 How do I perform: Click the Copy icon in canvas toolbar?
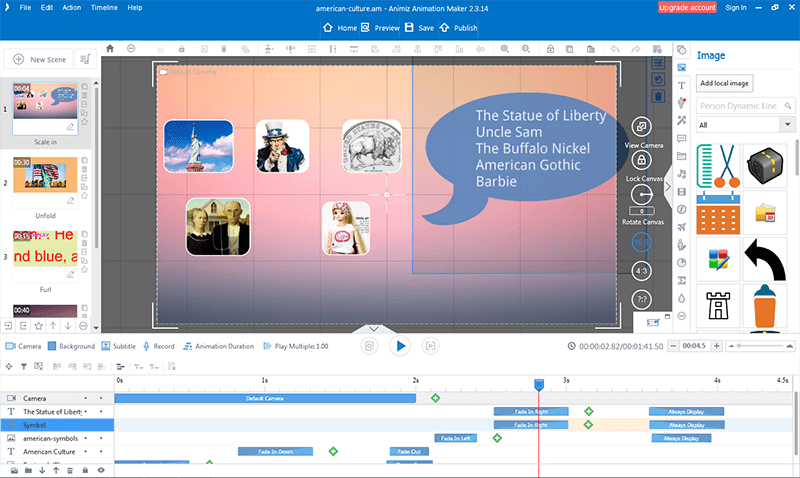point(569,49)
